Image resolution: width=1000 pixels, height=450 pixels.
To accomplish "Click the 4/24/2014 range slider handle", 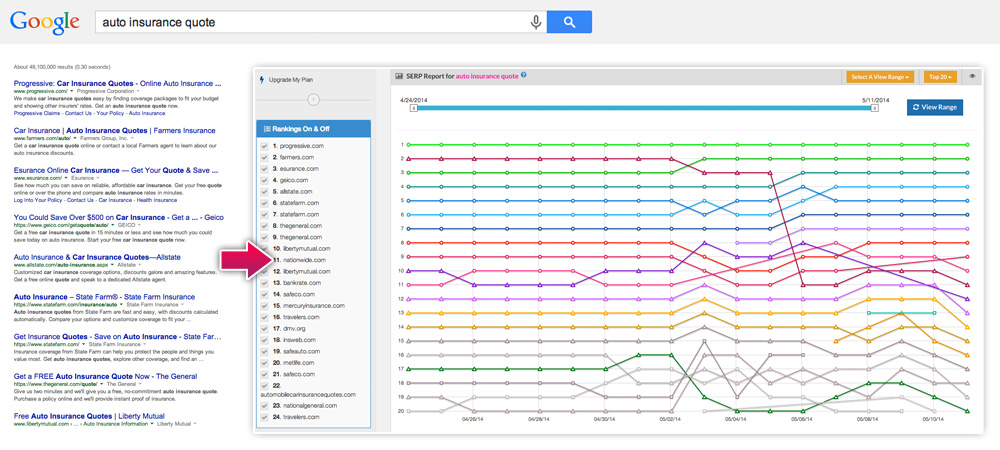I will coord(413,108).
